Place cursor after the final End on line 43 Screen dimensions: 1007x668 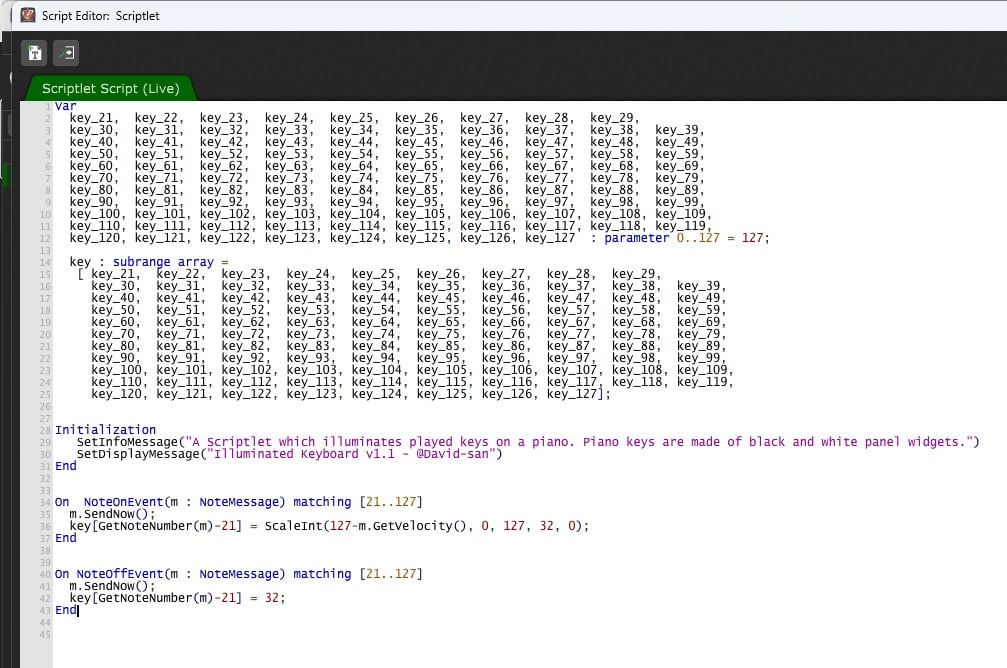coord(78,610)
